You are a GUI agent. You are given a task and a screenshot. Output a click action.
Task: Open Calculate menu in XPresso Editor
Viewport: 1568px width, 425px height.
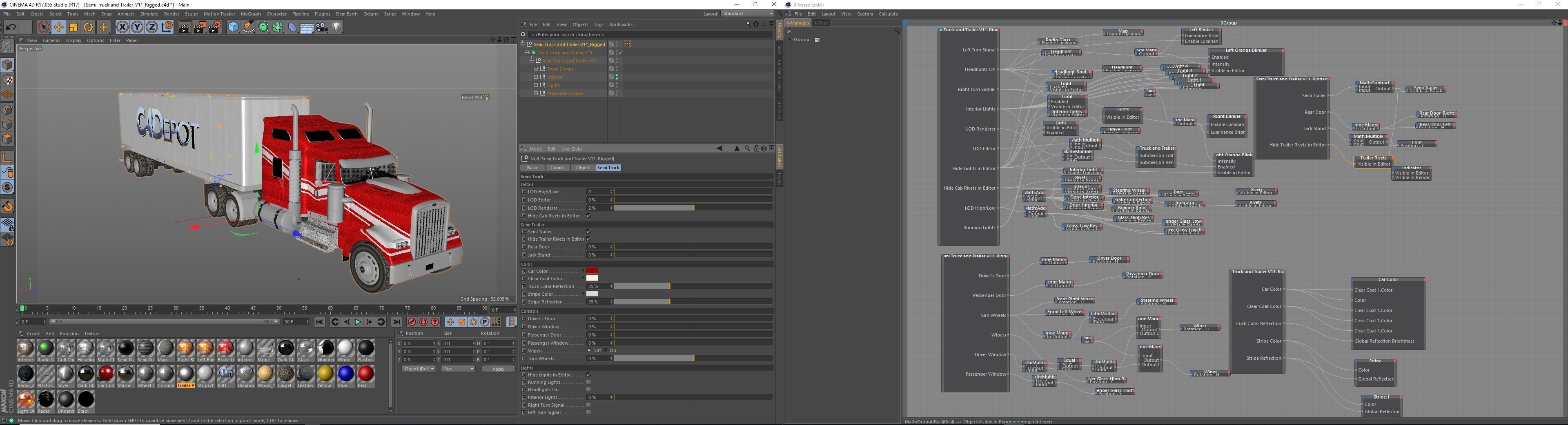[x=888, y=14]
